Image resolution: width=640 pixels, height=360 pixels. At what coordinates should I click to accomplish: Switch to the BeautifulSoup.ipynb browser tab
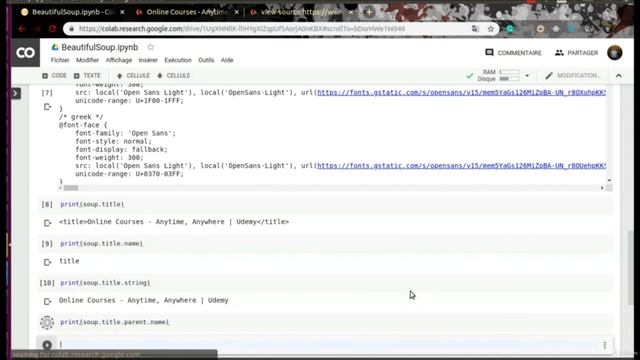point(72,12)
